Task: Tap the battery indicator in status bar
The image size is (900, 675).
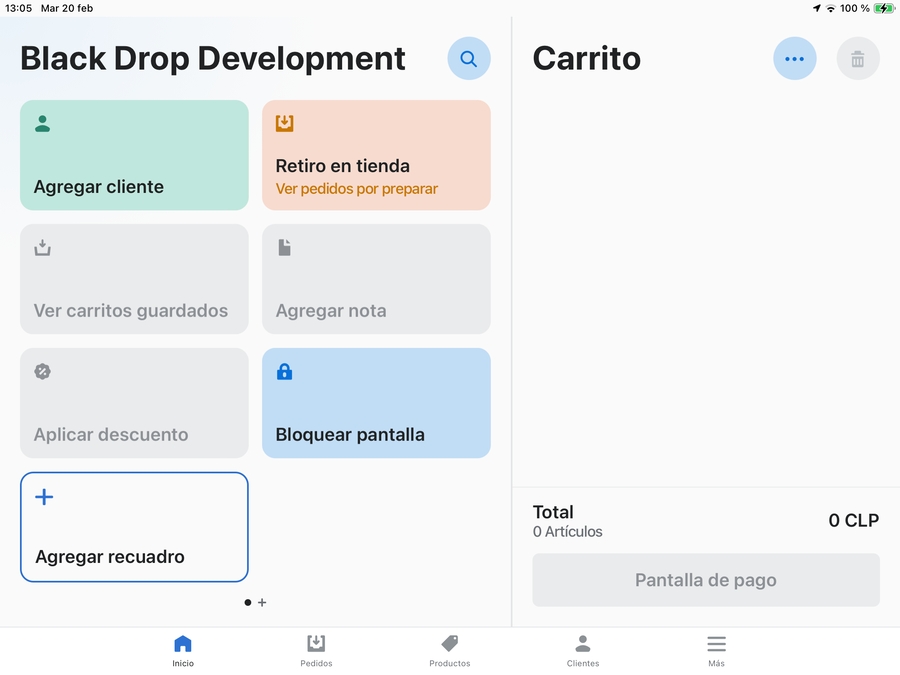Action: tap(884, 8)
